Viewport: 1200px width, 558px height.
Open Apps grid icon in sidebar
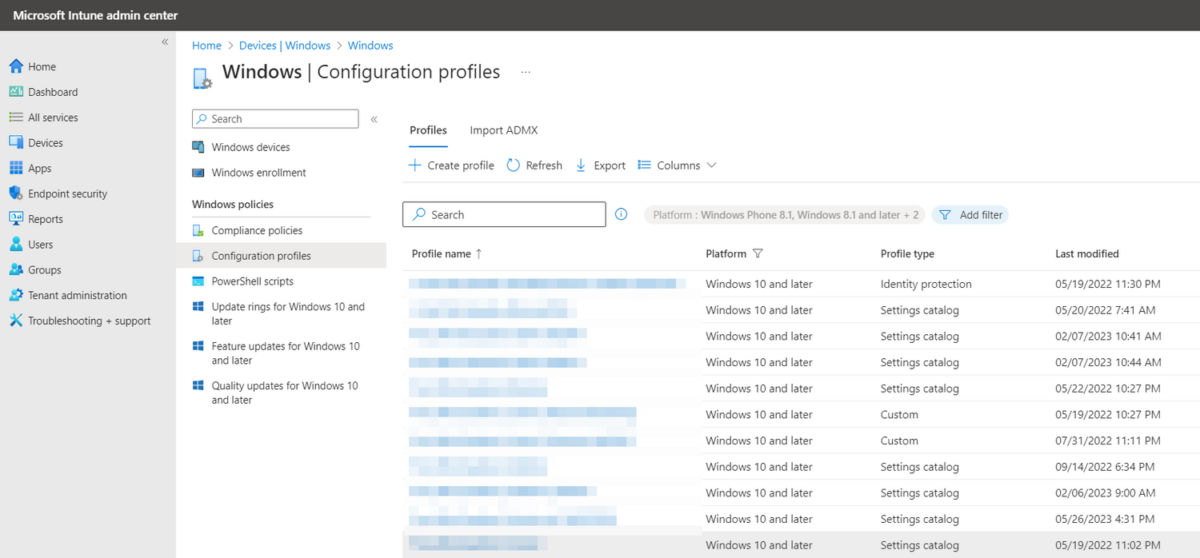click(16, 168)
